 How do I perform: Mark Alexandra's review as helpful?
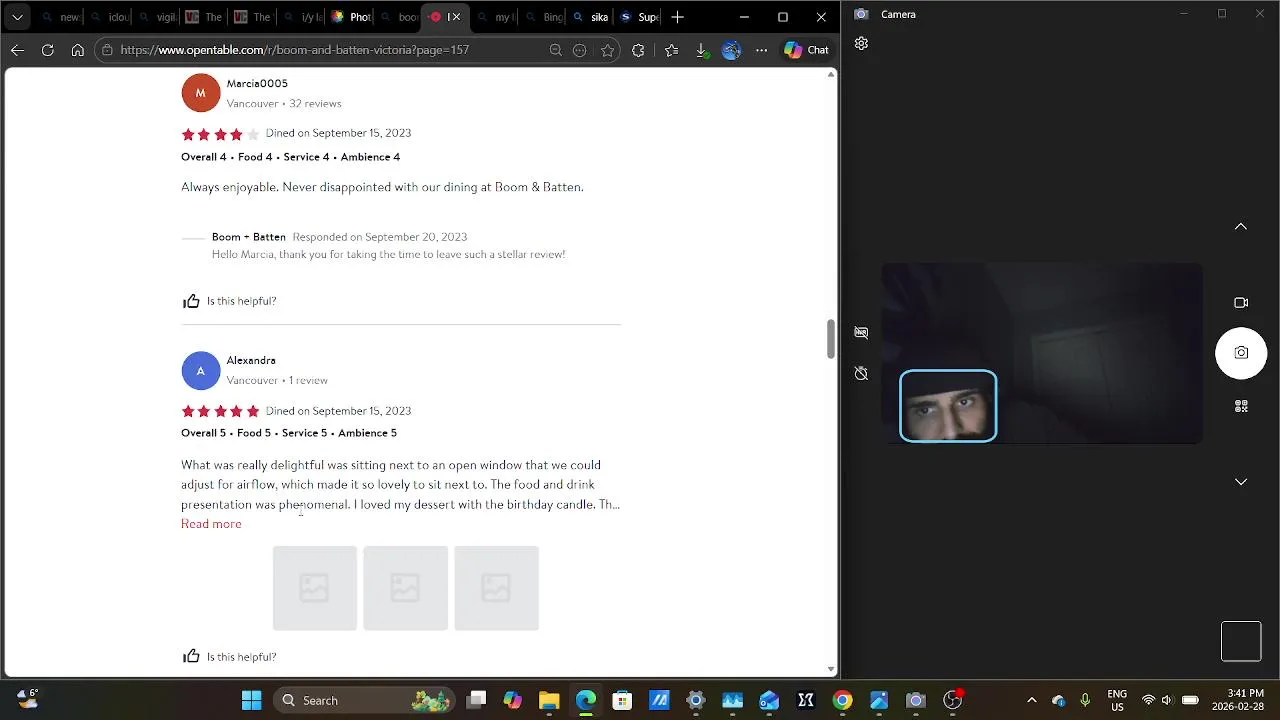(229, 657)
